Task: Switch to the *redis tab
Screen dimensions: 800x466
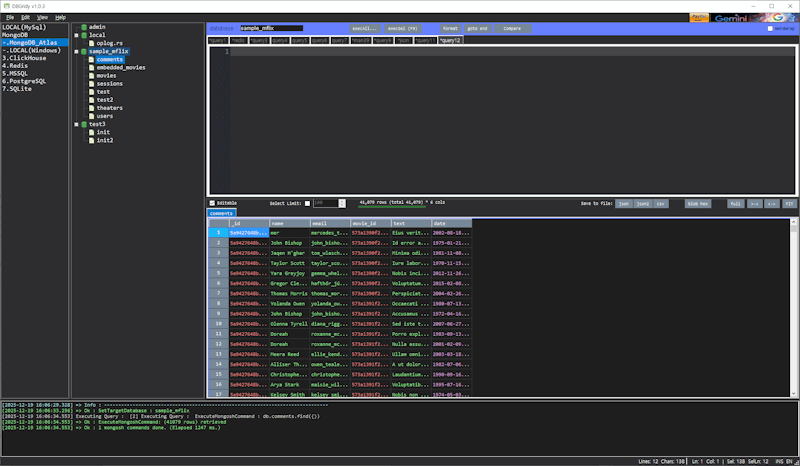Action: (238, 40)
